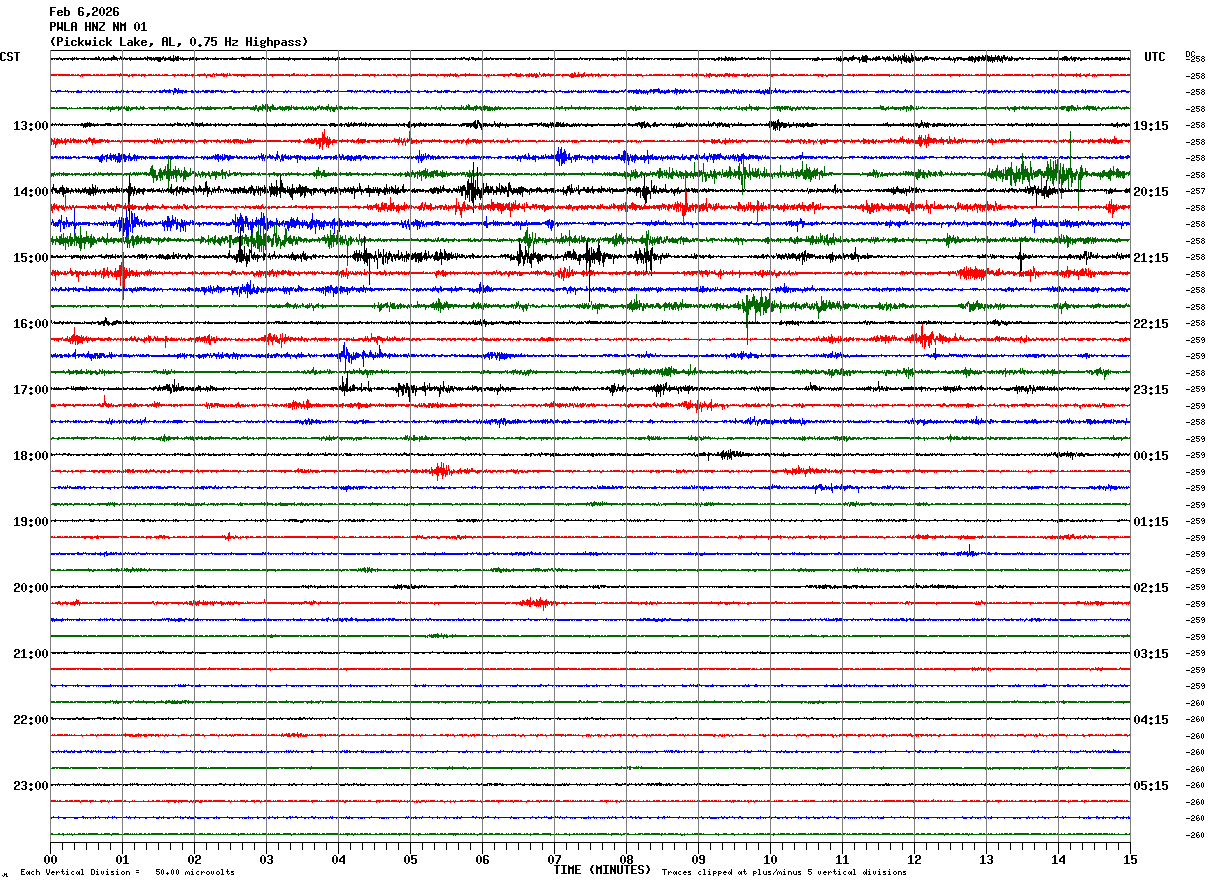
Task: Click the 22:15 UTC time label
Action: click(1151, 324)
